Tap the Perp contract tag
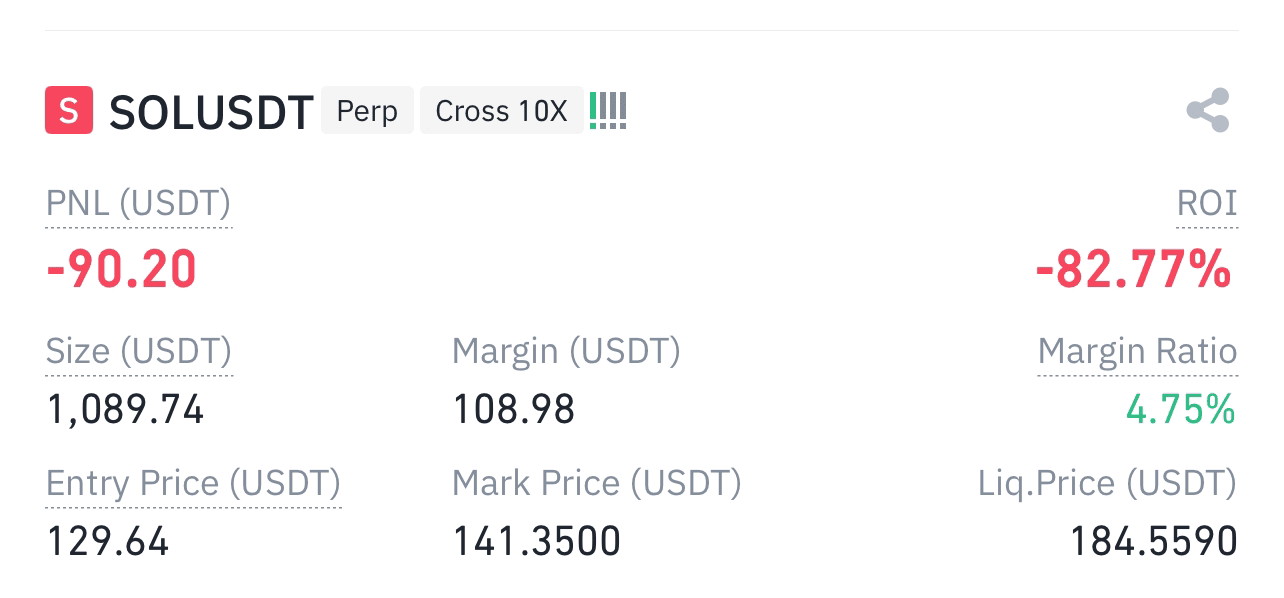 point(367,110)
